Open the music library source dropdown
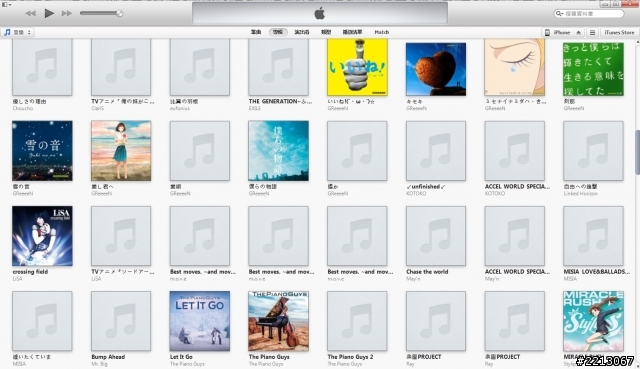The image size is (640, 369). coord(18,32)
